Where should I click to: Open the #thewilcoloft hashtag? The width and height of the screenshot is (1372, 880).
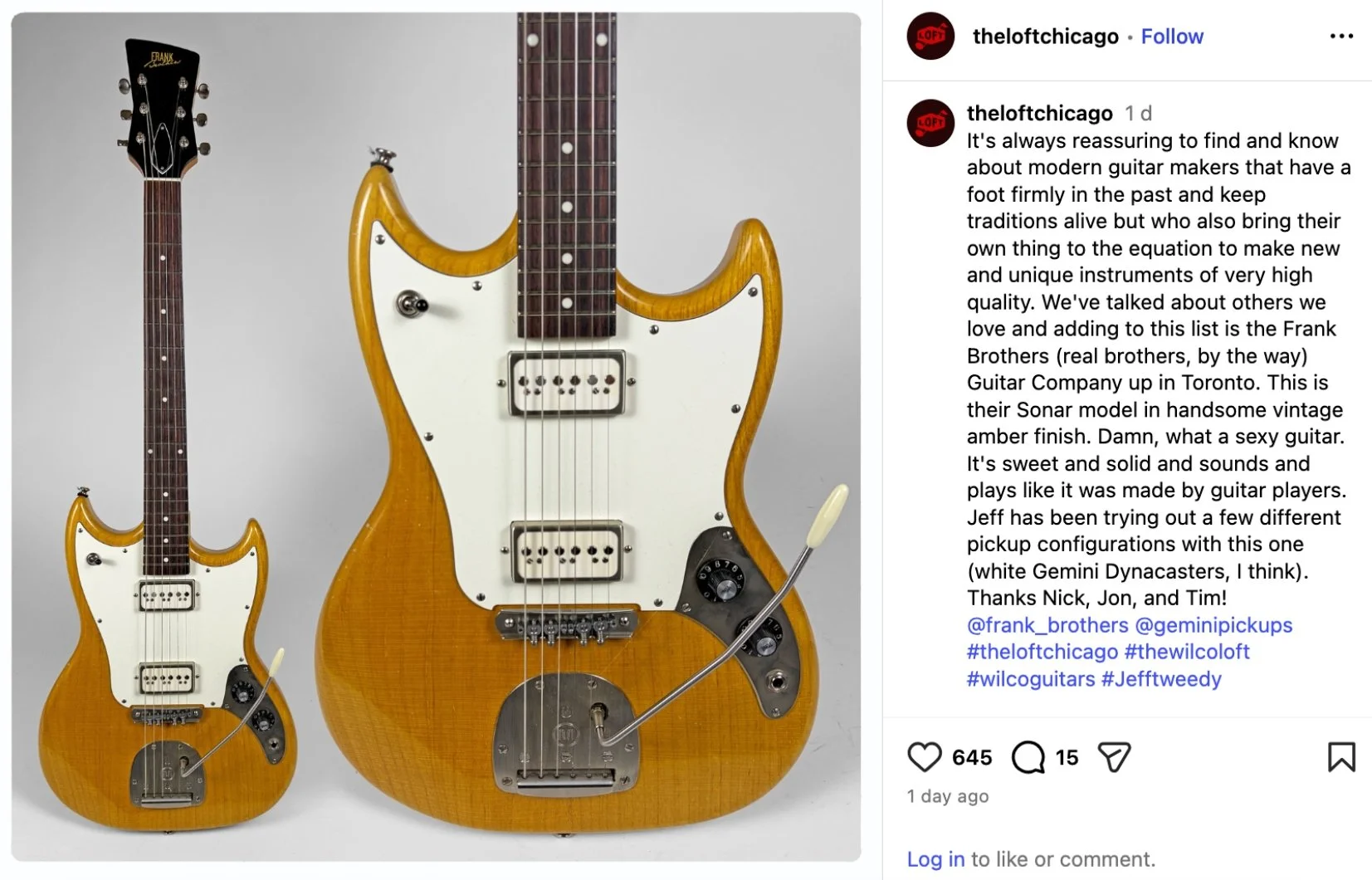click(x=1187, y=652)
